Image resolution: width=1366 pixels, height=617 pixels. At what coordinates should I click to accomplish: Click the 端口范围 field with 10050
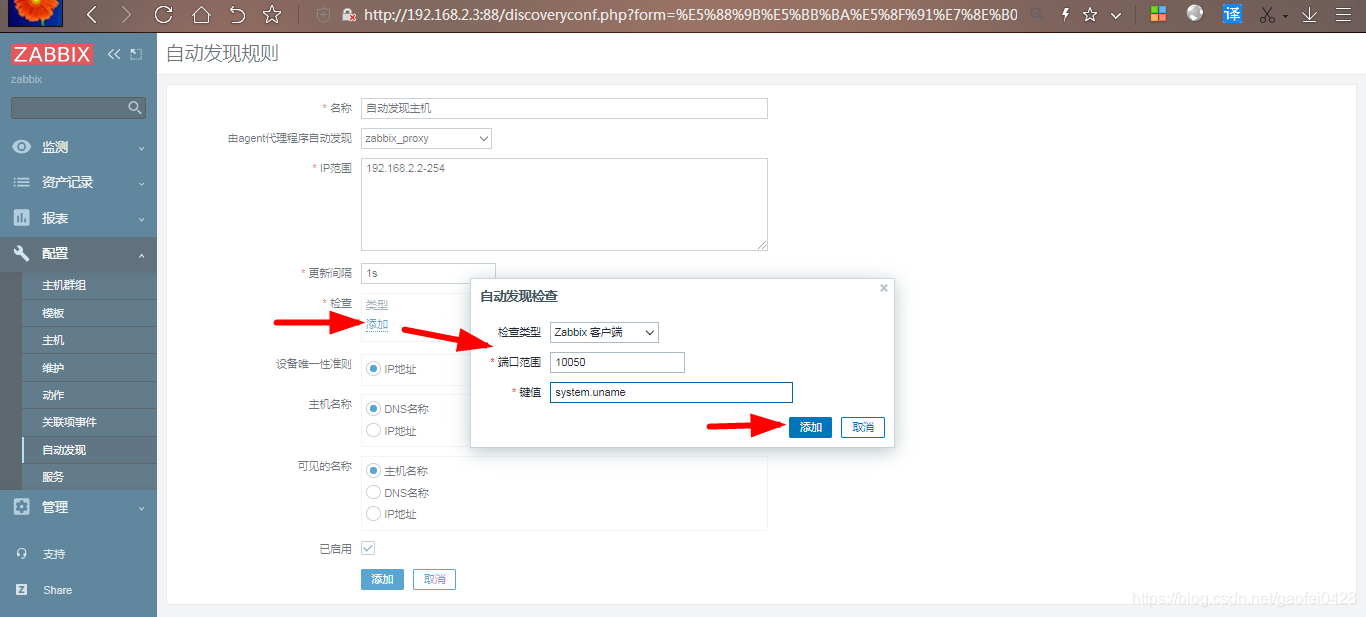[x=617, y=362]
